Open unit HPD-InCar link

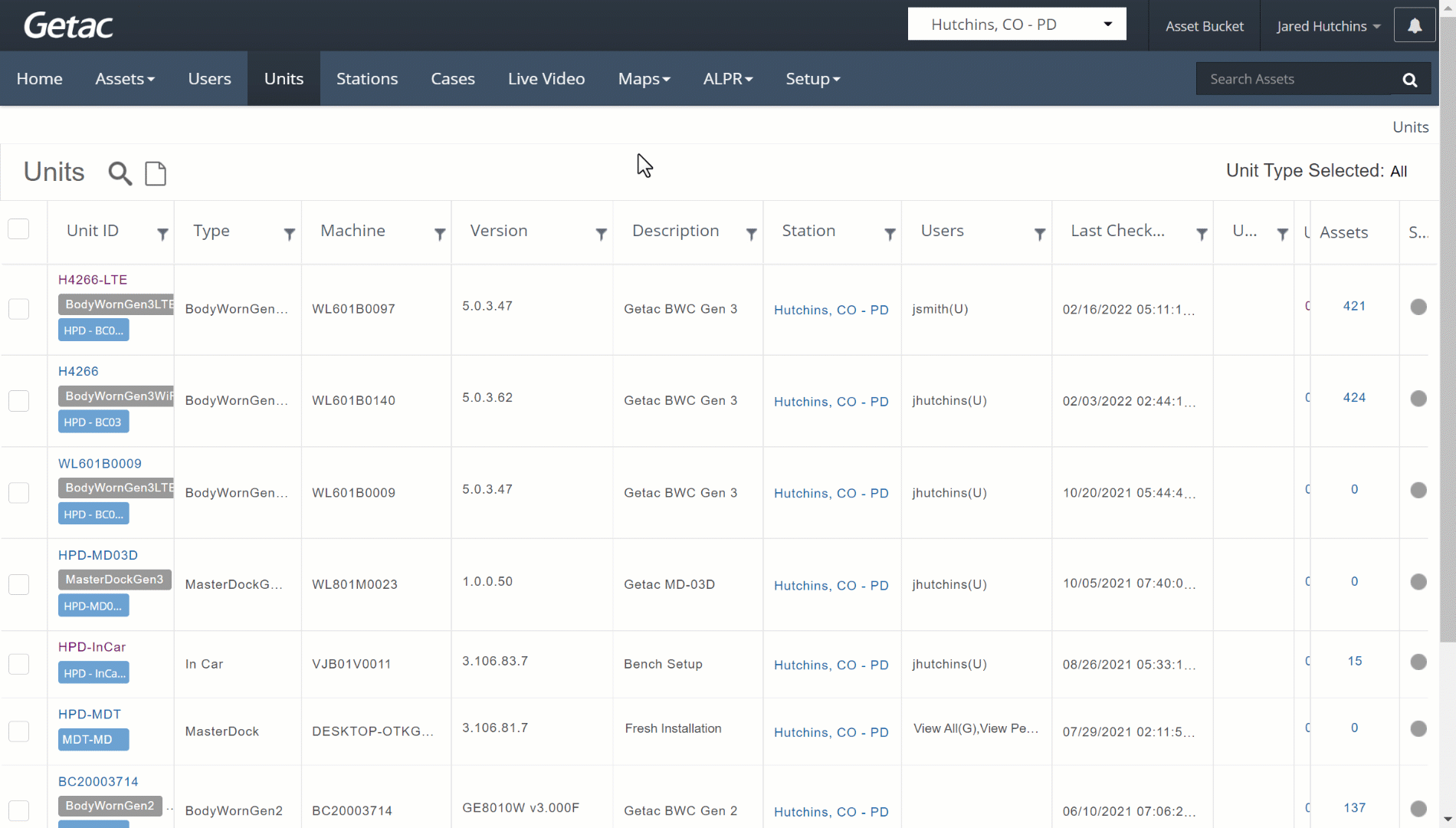[92, 647]
